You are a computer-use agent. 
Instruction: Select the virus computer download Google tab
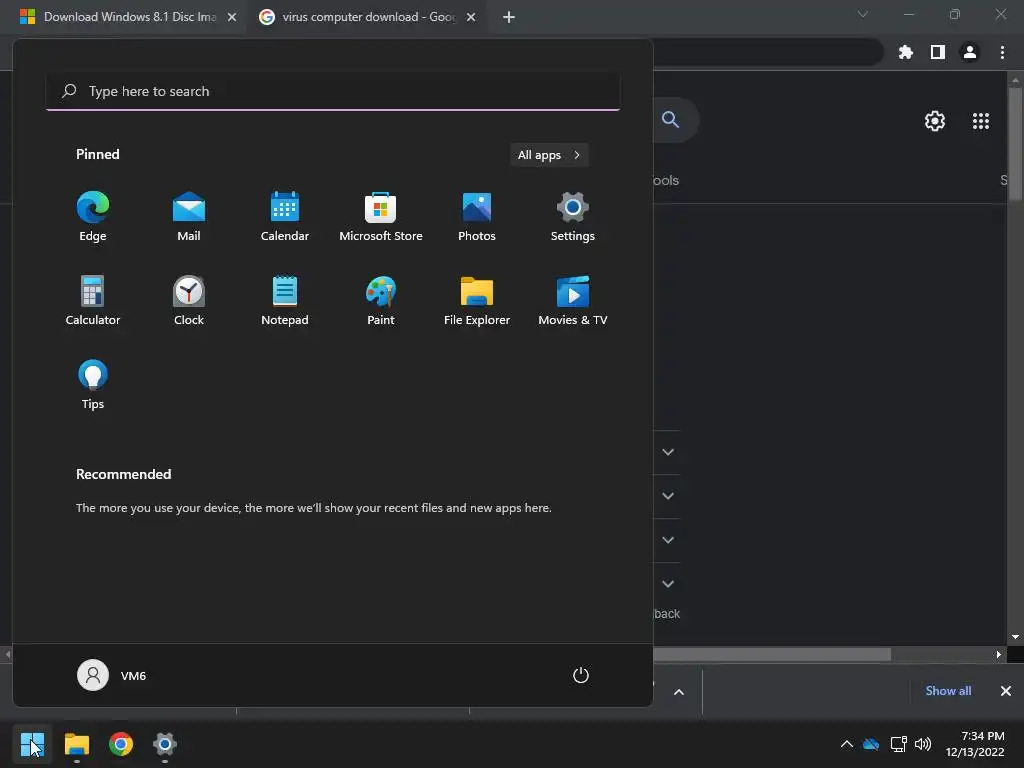click(x=368, y=17)
